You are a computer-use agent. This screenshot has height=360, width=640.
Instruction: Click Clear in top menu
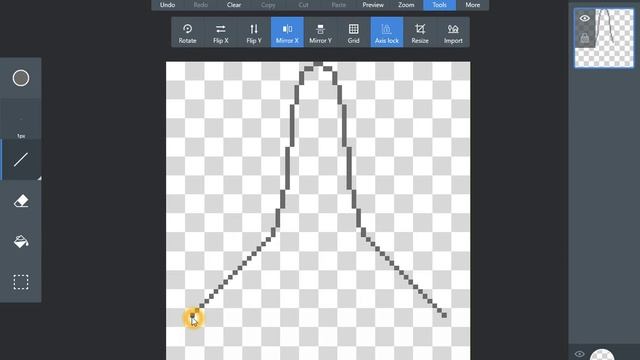point(234,5)
